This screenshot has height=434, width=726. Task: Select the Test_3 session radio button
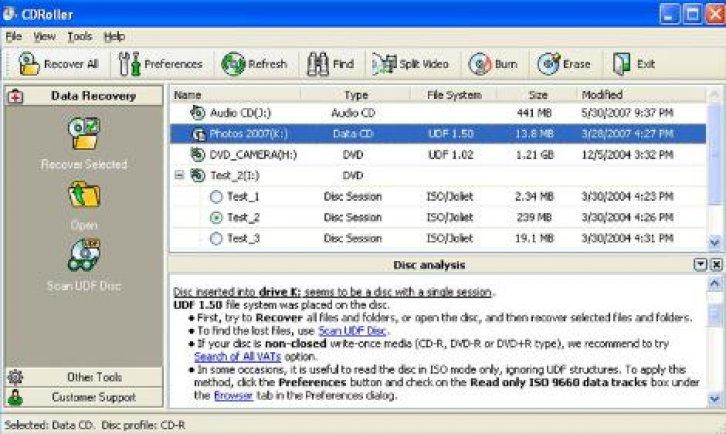pyautogui.click(x=216, y=238)
